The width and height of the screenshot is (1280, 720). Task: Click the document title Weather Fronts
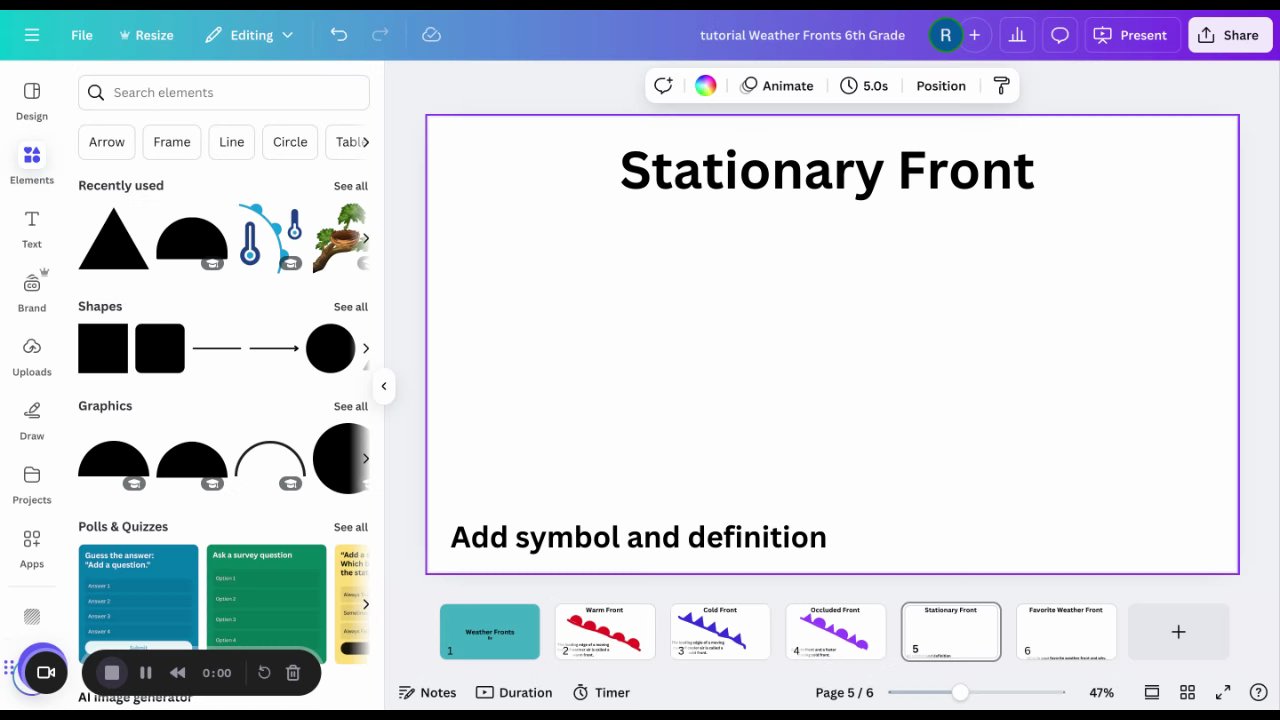click(802, 35)
